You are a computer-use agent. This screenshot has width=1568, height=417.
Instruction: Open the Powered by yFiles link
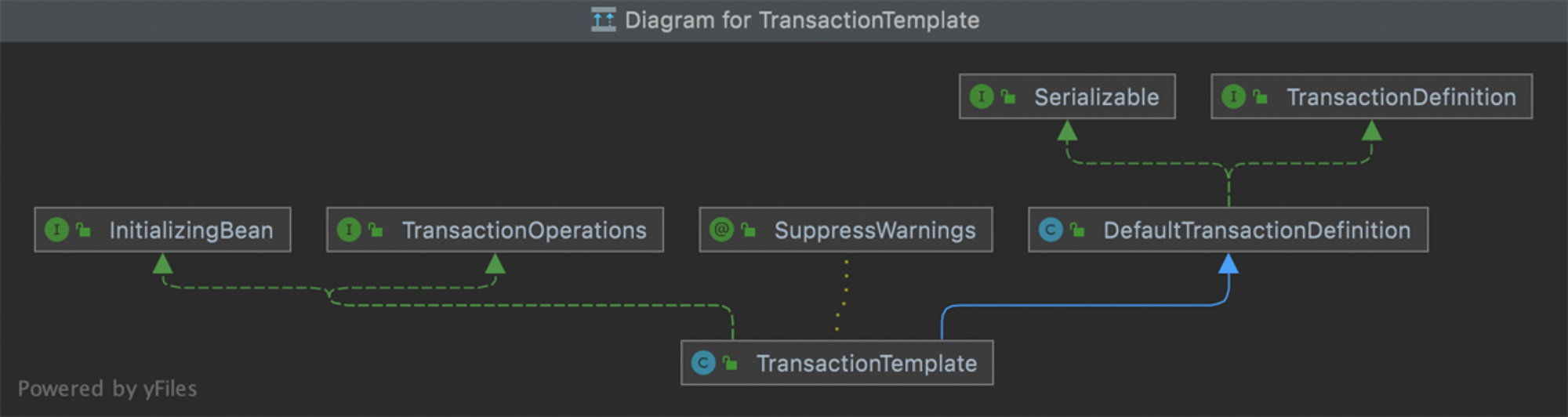(x=107, y=389)
